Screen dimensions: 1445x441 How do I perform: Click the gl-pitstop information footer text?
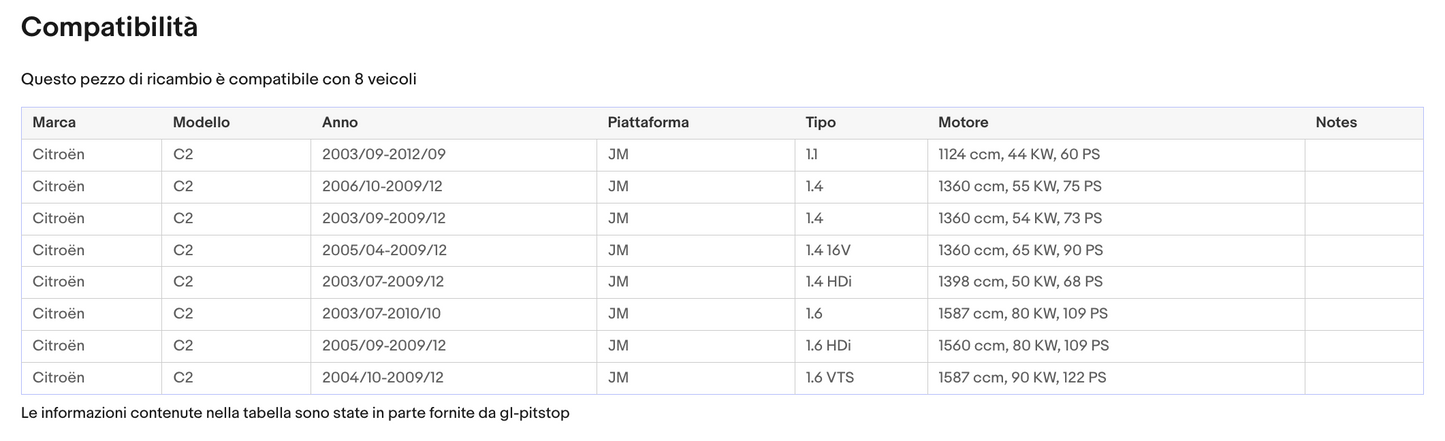(295, 413)
